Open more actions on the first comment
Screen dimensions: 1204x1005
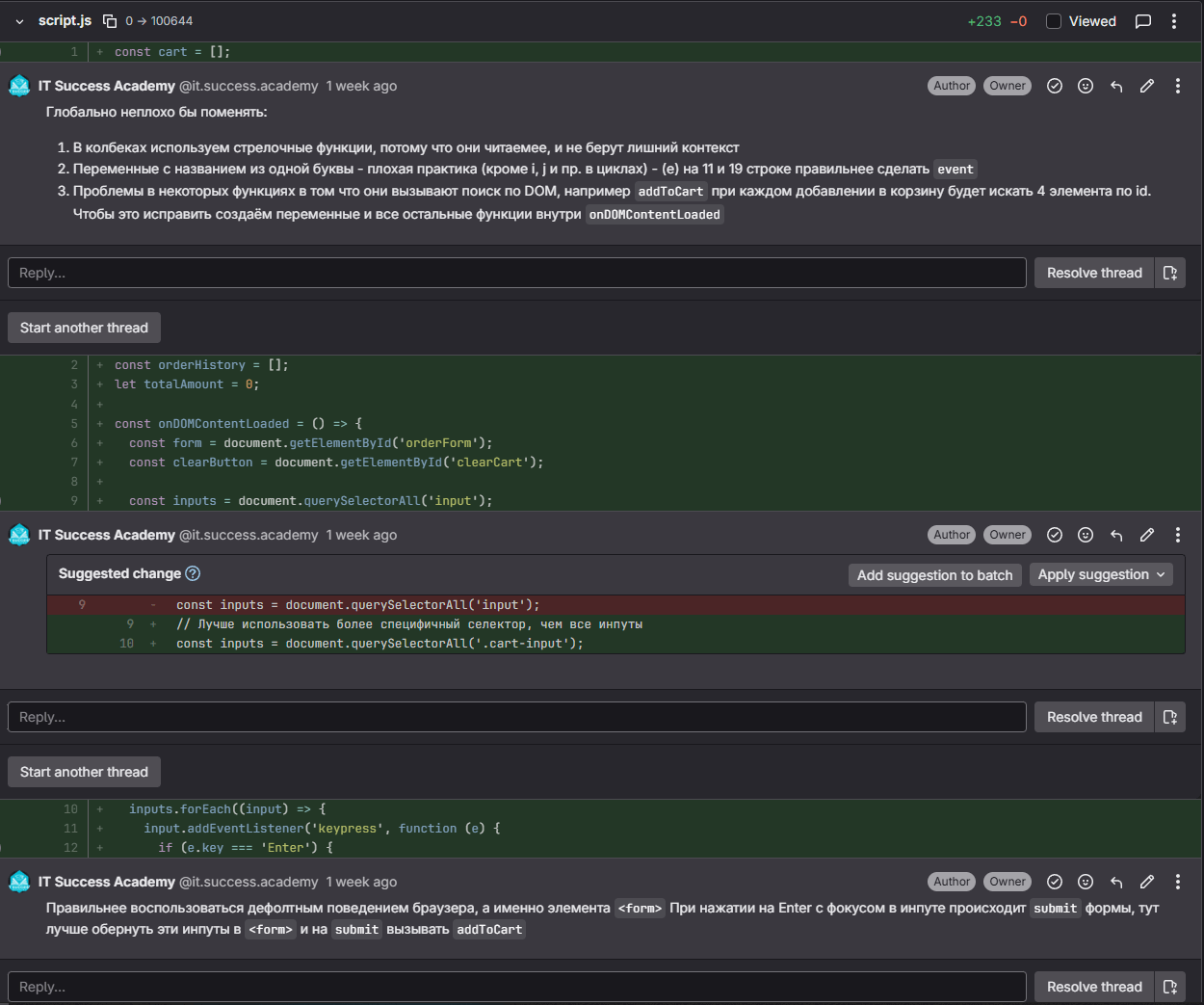pyautogui.click(x=1178, y=86)
